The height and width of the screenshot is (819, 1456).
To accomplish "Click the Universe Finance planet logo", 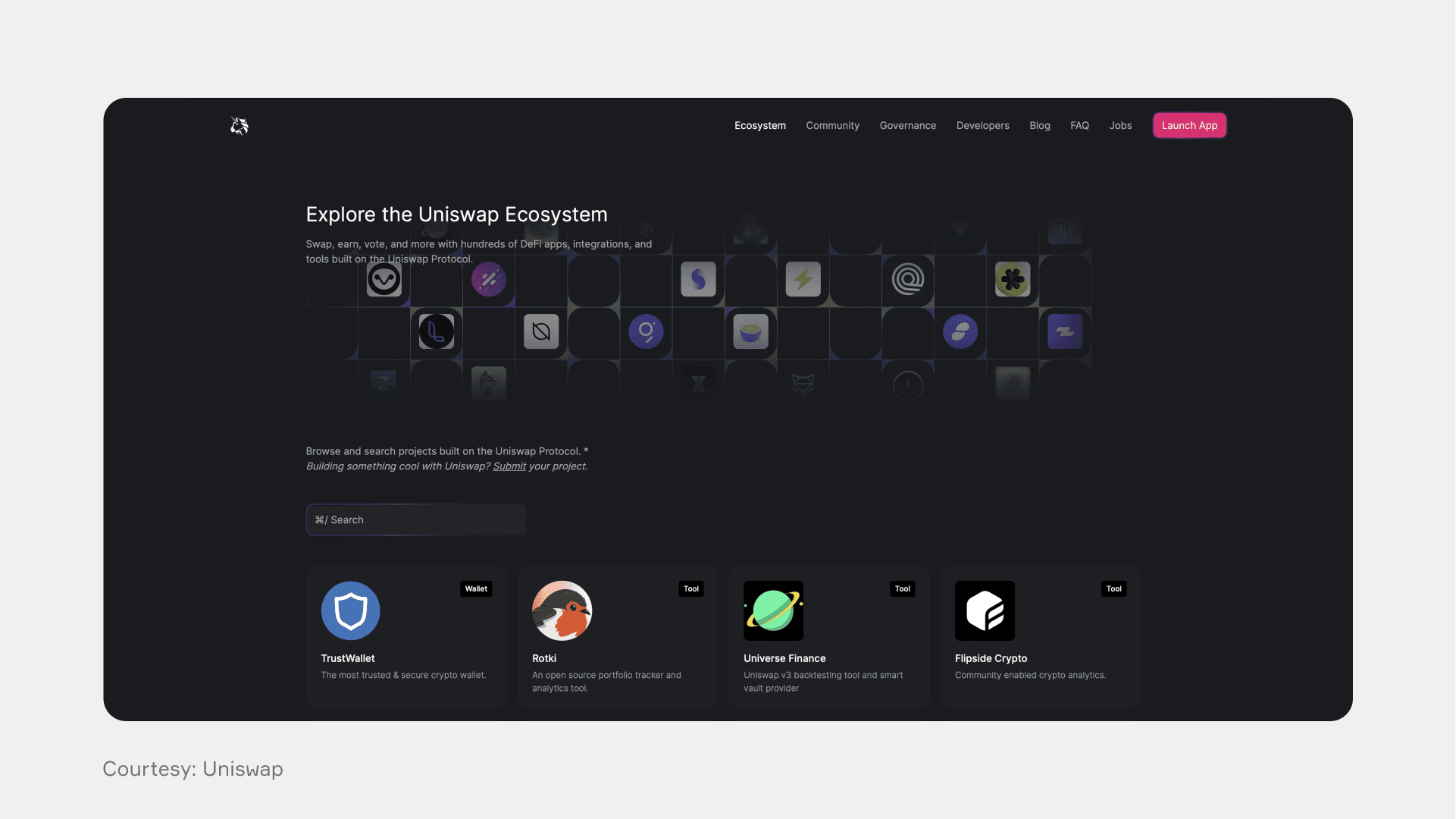I will [x=773, y=611].
